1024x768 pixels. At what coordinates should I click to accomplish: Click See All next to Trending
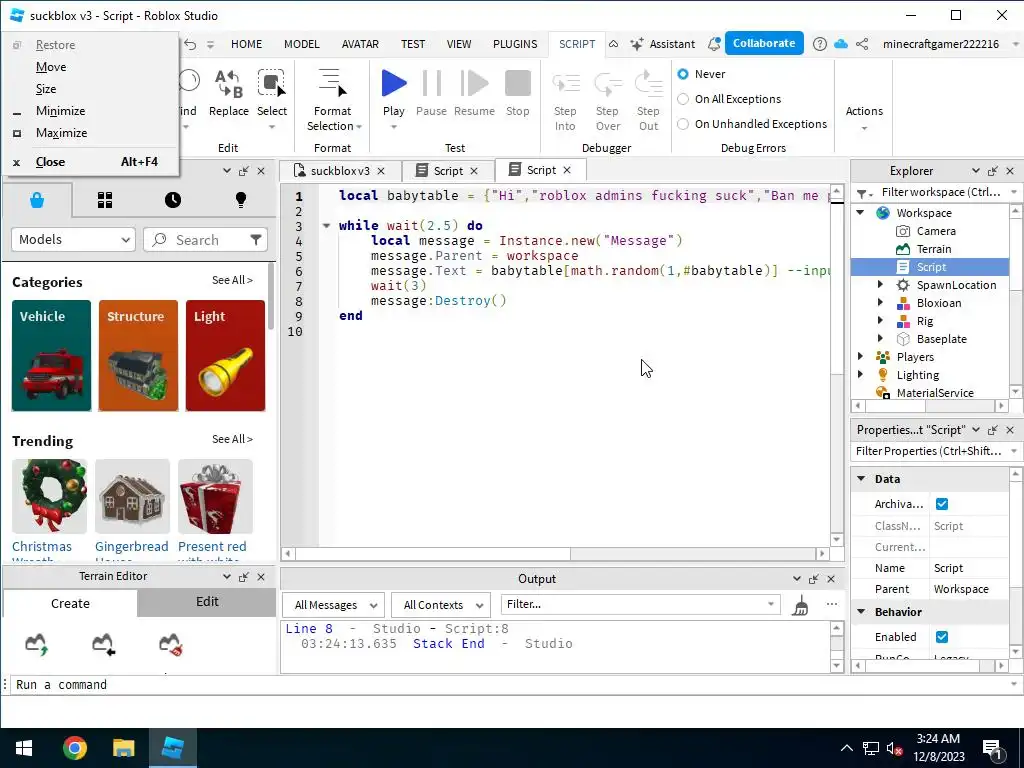(232, 440)
